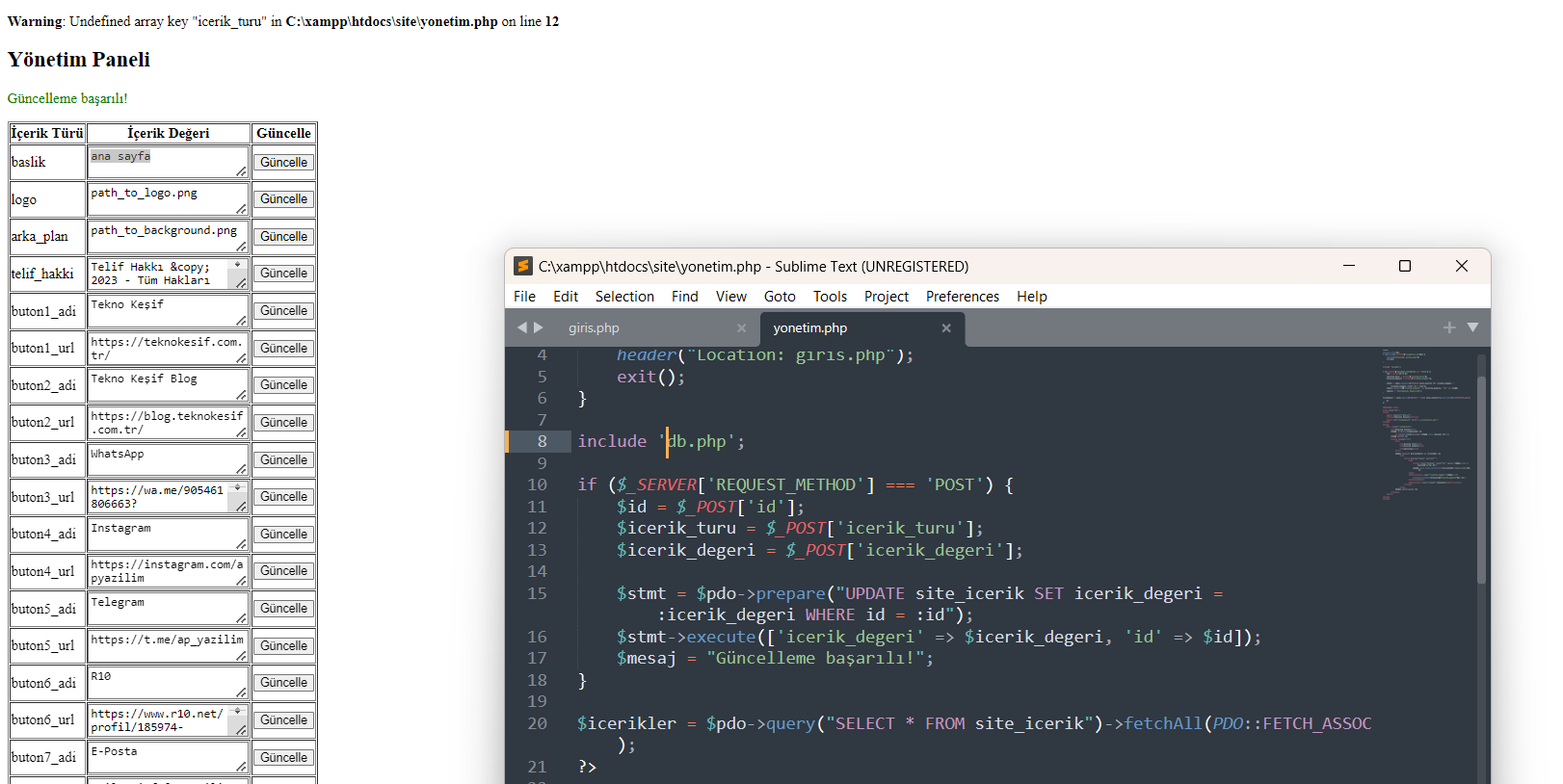Click the include 'db.php' code line
The image size is (1563, 784).
[661, 441]
